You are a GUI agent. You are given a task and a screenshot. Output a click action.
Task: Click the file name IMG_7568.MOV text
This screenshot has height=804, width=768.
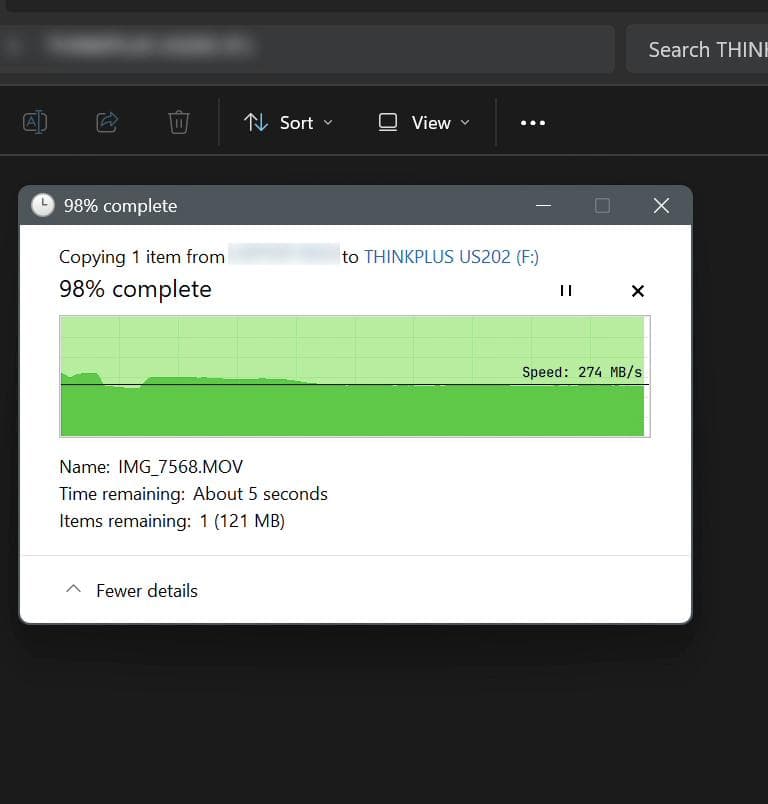click(180, 467)
